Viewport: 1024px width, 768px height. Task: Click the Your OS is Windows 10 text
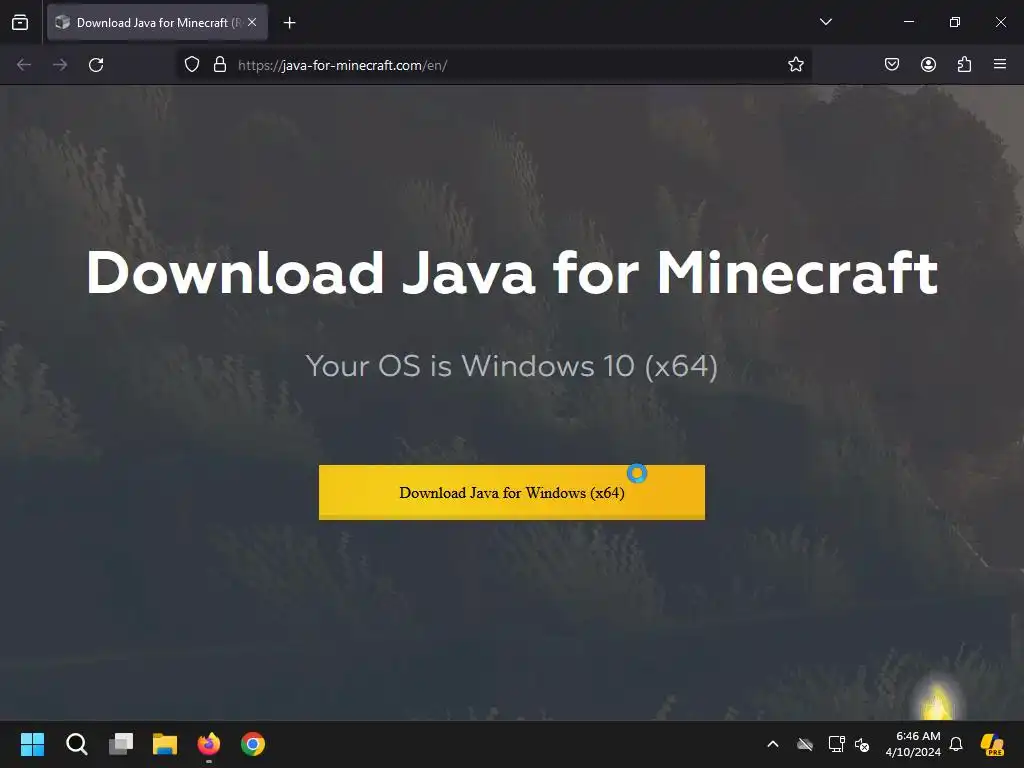tap(511, 366)
